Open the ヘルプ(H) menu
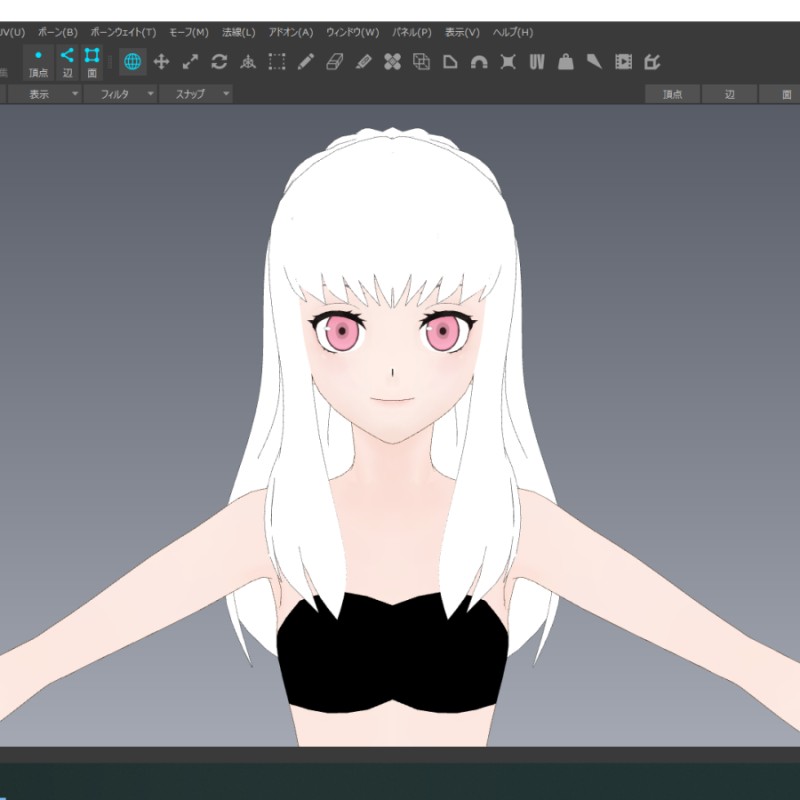The width and height of the screenshot is (800, 800). click(x=512, y=32)
